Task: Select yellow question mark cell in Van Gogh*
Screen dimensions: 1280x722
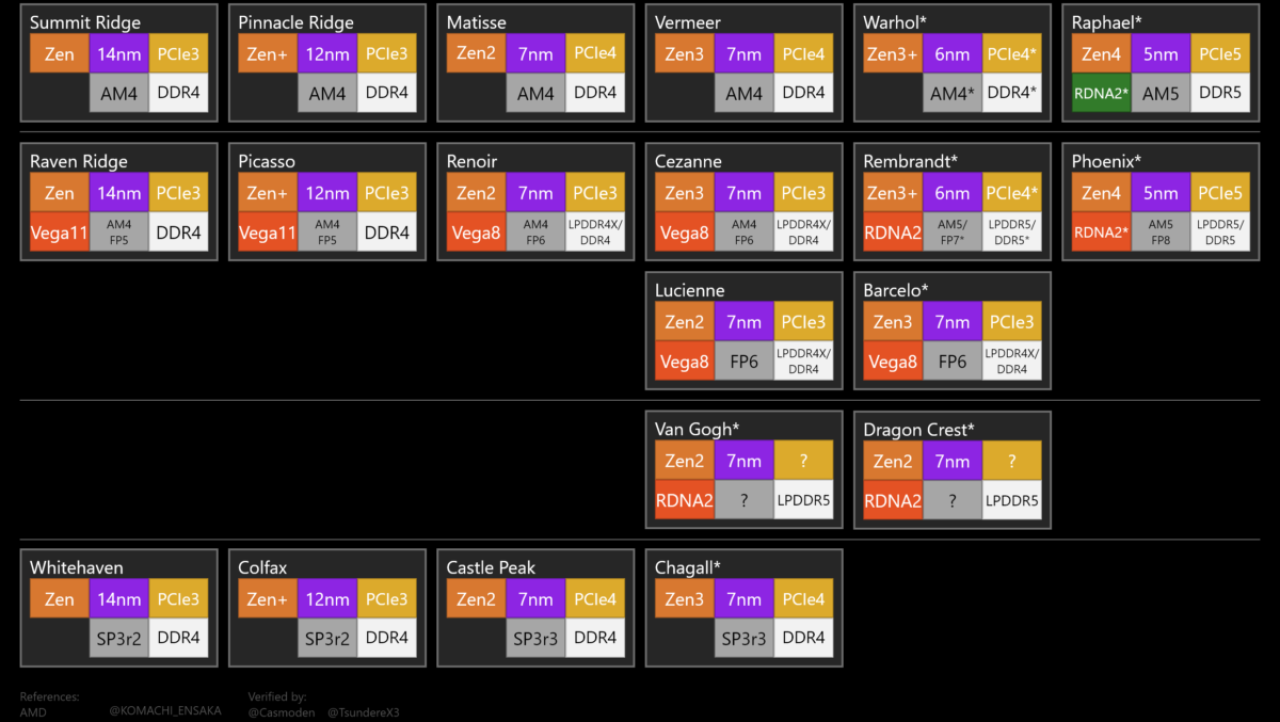Action: tap(804, 461)
